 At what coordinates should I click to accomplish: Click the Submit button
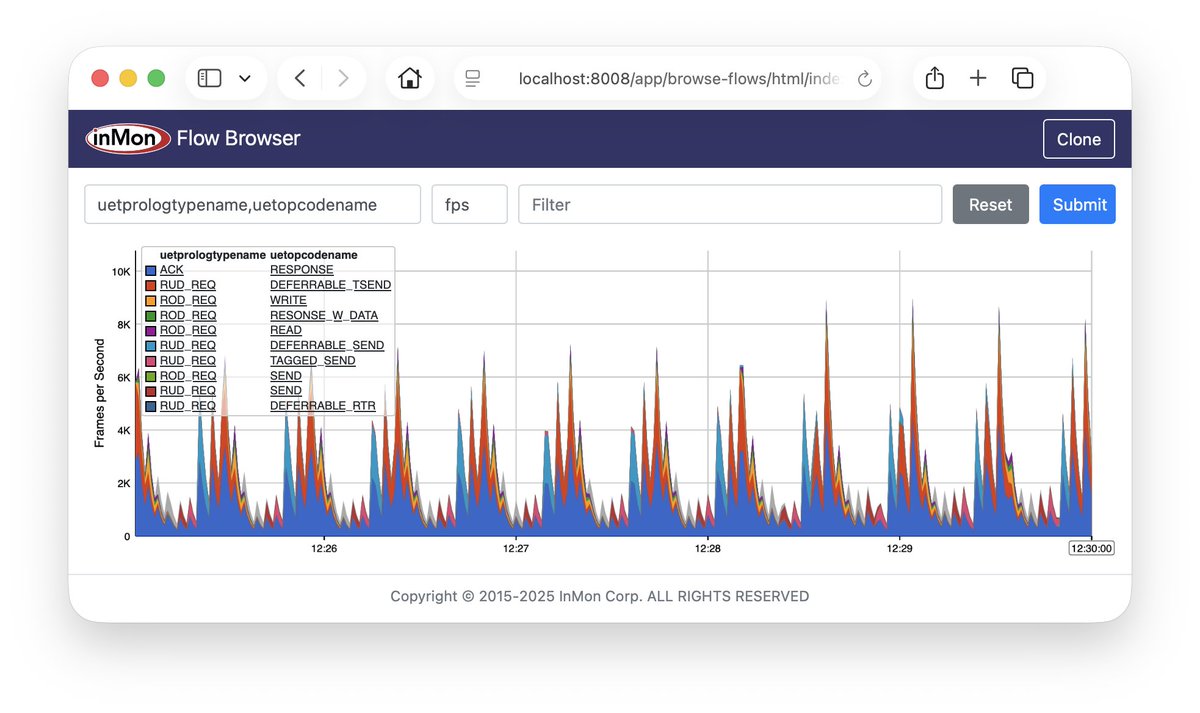click(x=1077, y=204)
